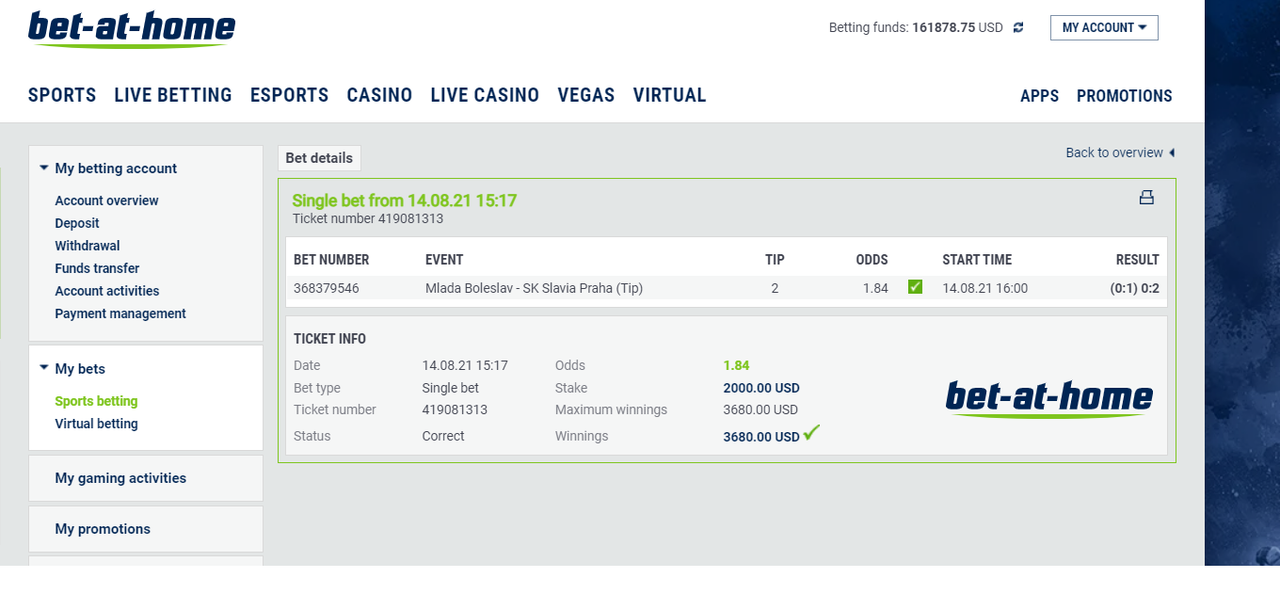Open PROMOTIONS in top navigation
The width and height of the screenshot is (1280, 610).
pos(1124,96)
